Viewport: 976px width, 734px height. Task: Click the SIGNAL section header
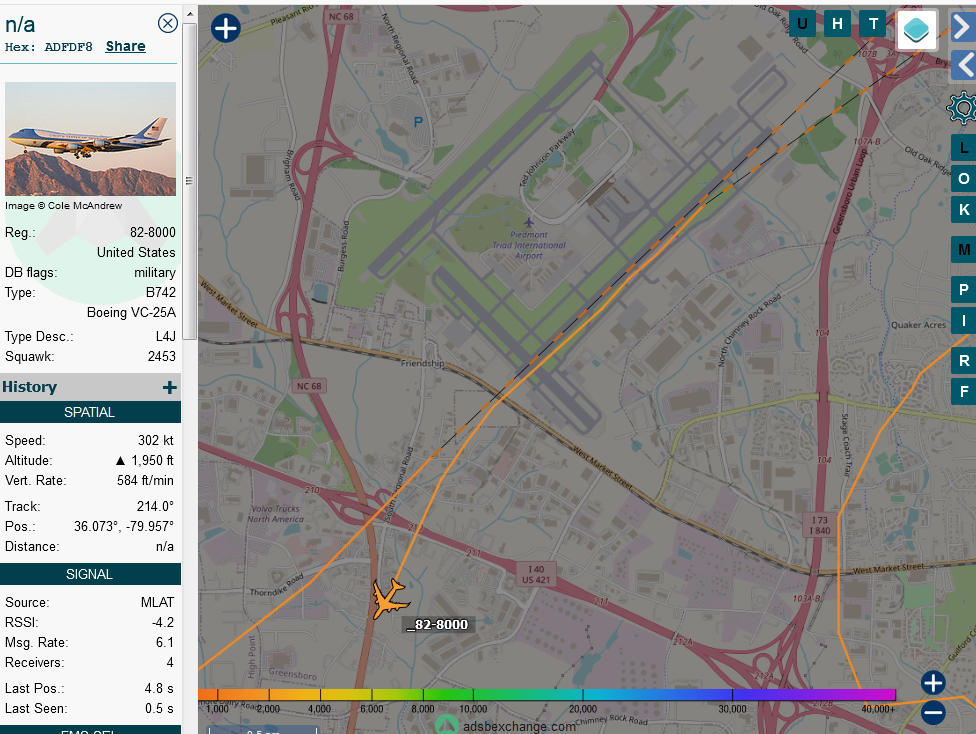pos(90,574)
